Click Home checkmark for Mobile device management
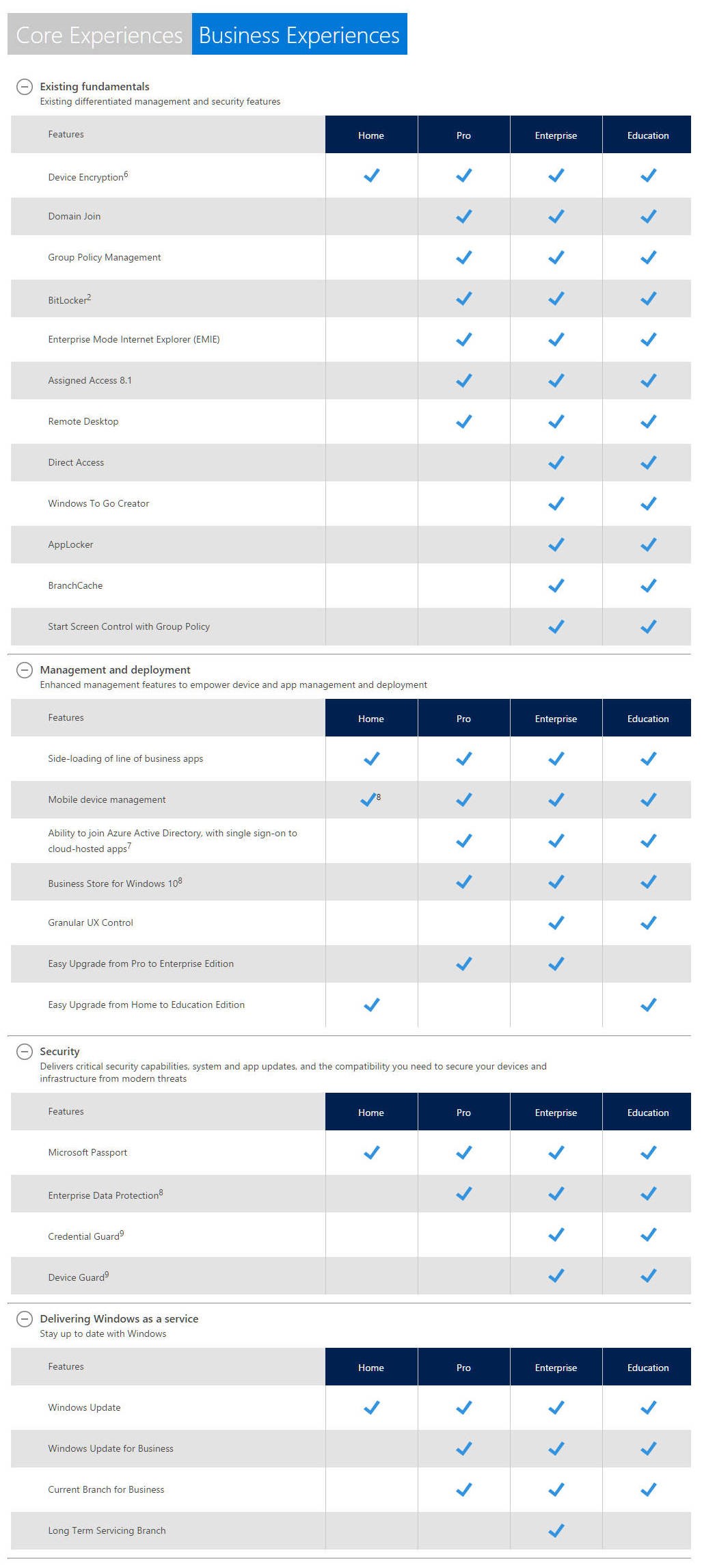702x1568 pixels. [368, 799]
